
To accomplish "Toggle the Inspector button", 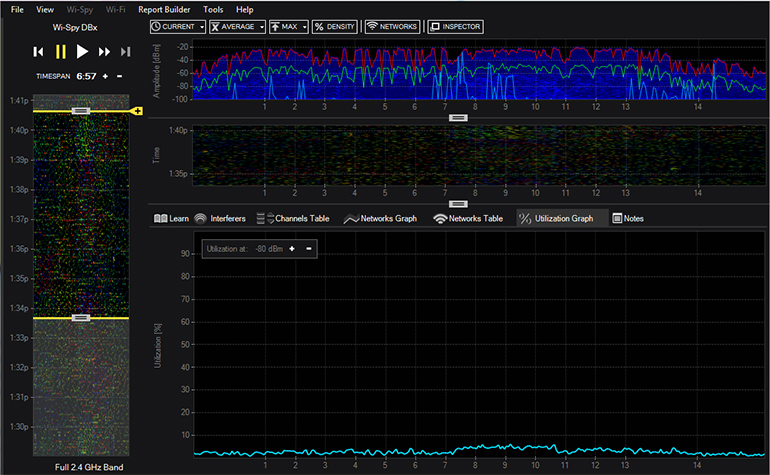I will point(456,27).
